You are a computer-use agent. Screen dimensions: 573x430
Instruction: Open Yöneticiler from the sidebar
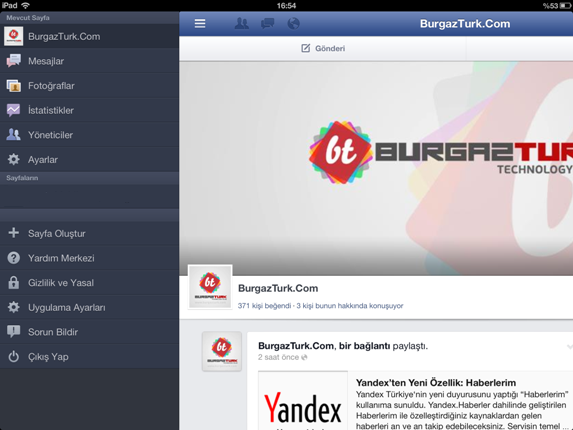coord(90,134)
